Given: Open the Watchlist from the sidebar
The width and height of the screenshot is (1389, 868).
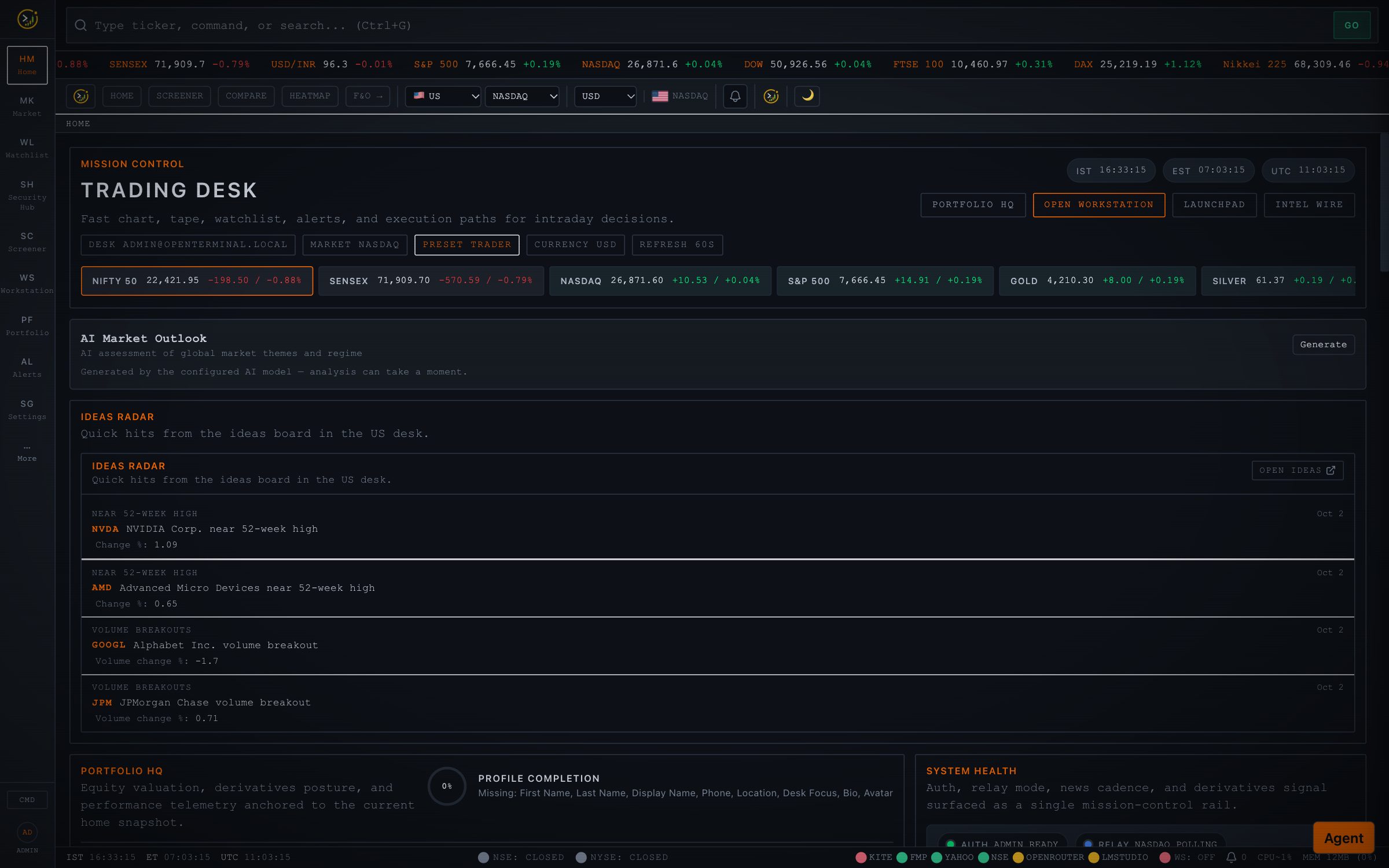Looking at the screenshot, I should point(27,148).
